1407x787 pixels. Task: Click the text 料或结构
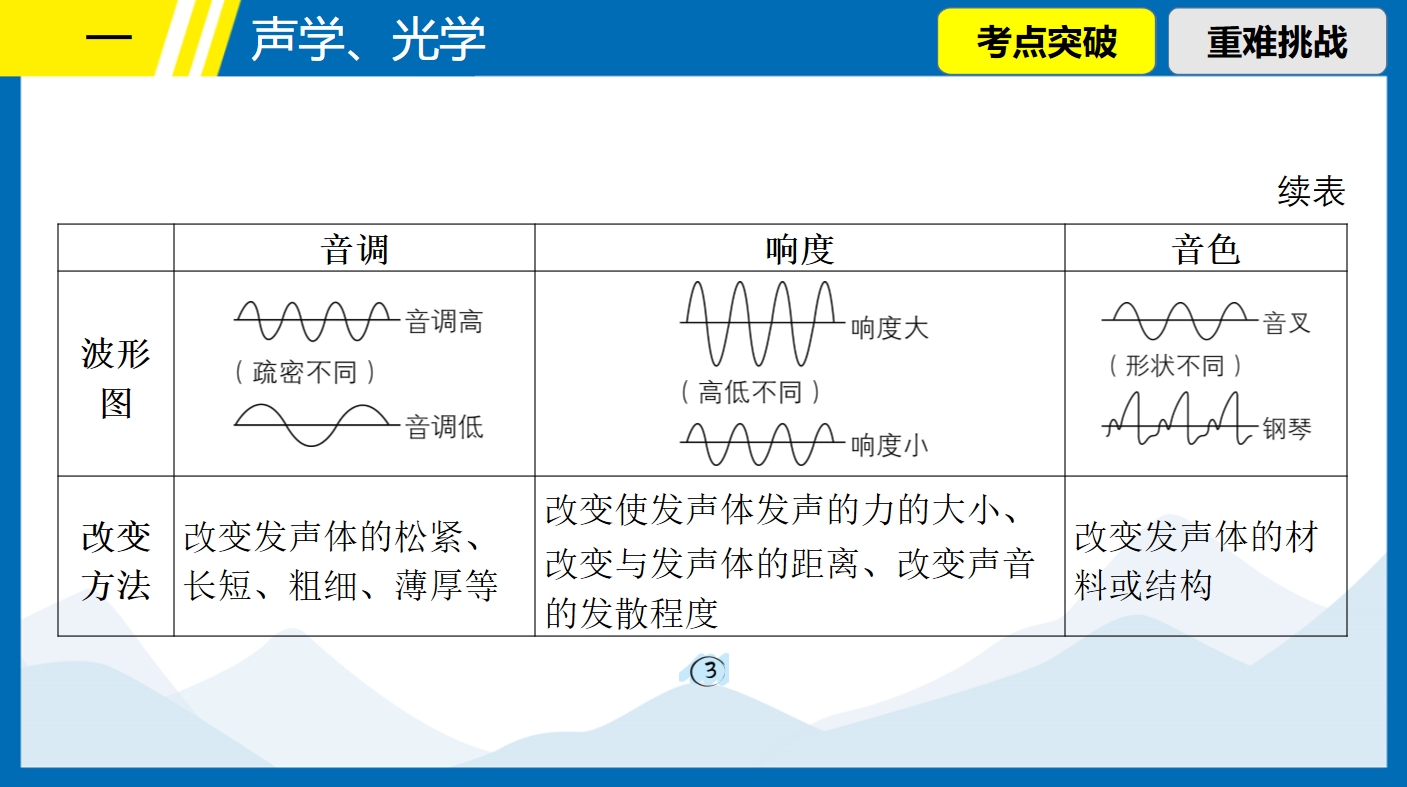pos(1143,585)
